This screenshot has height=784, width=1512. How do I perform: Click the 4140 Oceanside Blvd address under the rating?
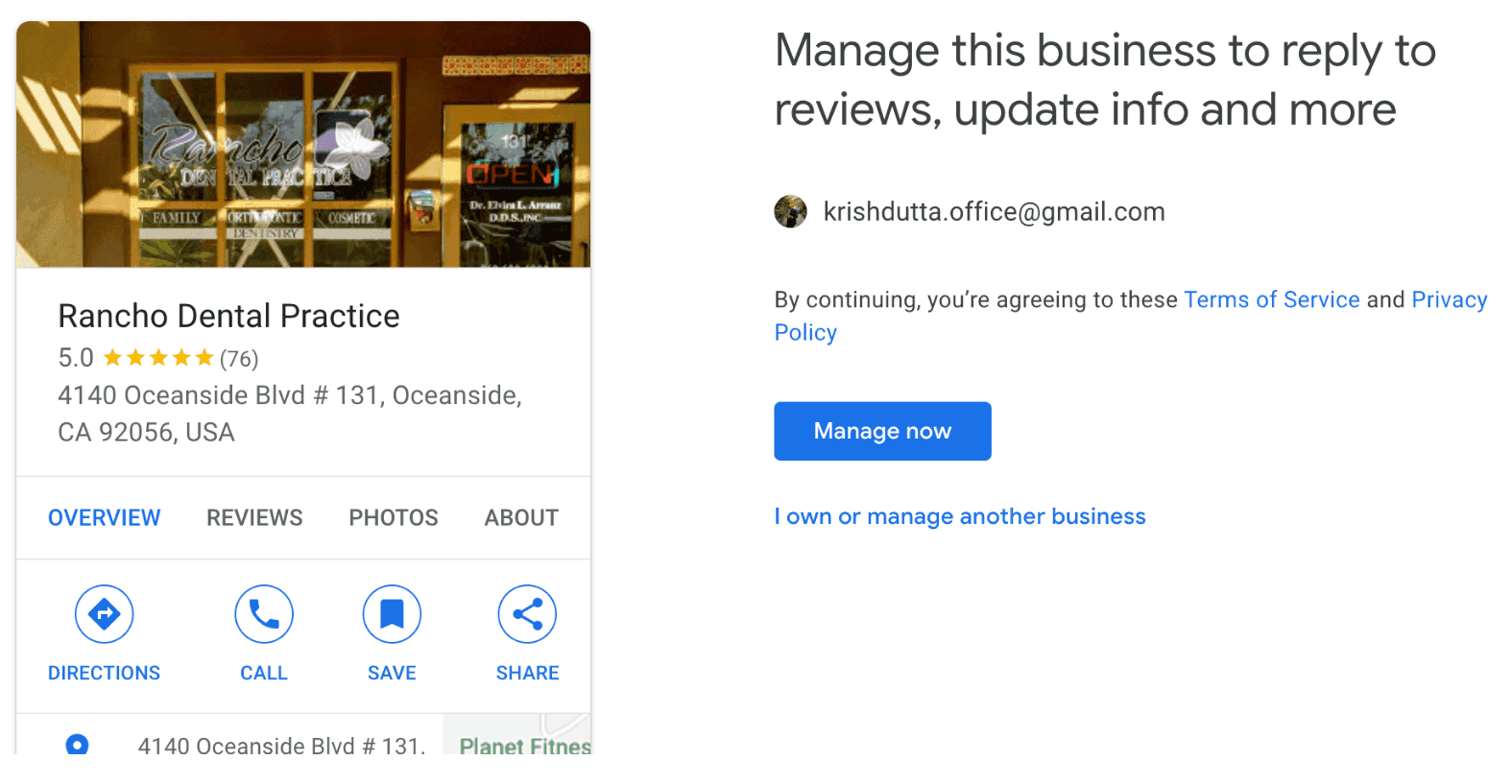click(290, 414)
